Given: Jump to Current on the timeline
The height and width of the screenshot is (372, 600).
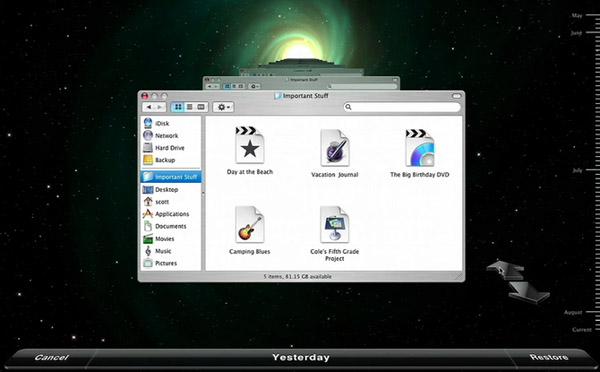Looking at the screenshot, I should point(582,330).
